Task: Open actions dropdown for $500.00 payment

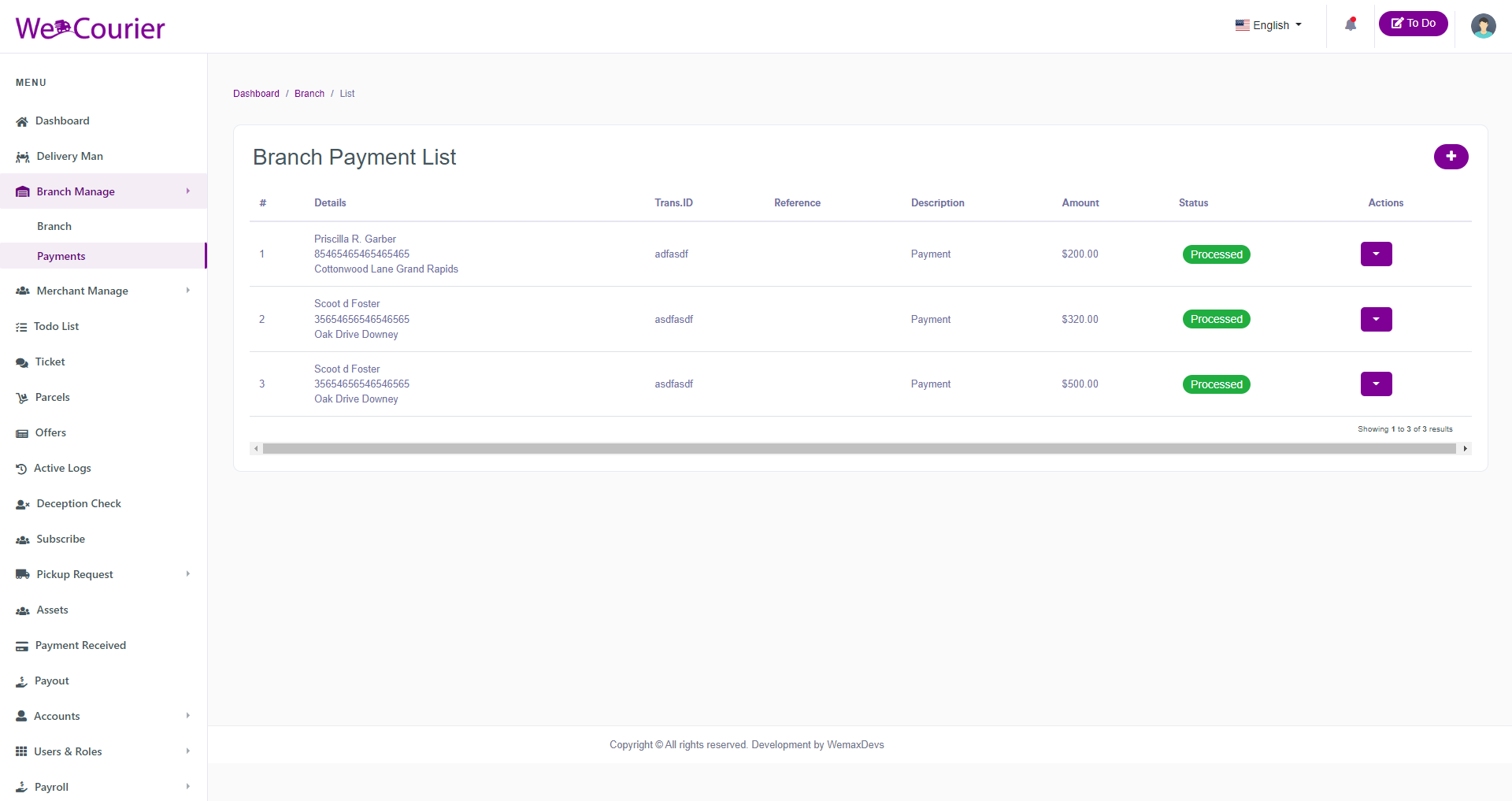Action: click(1376, 384)
